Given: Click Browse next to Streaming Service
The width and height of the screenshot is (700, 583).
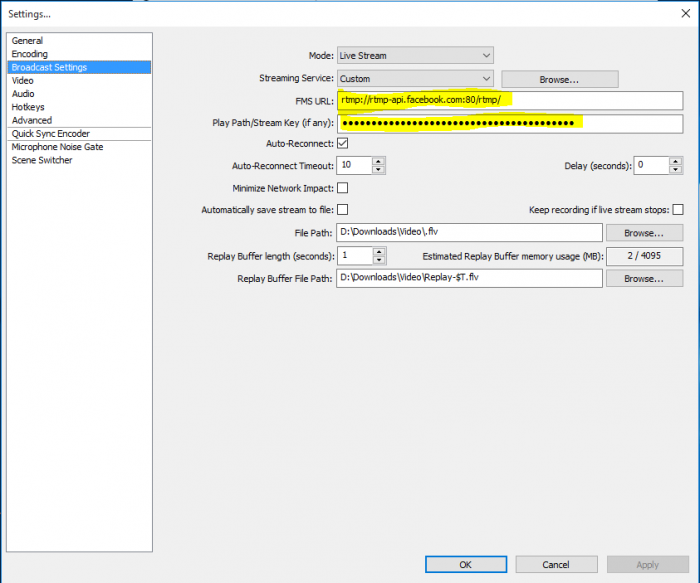Looking at the screenshot, I should pos(560,79).
